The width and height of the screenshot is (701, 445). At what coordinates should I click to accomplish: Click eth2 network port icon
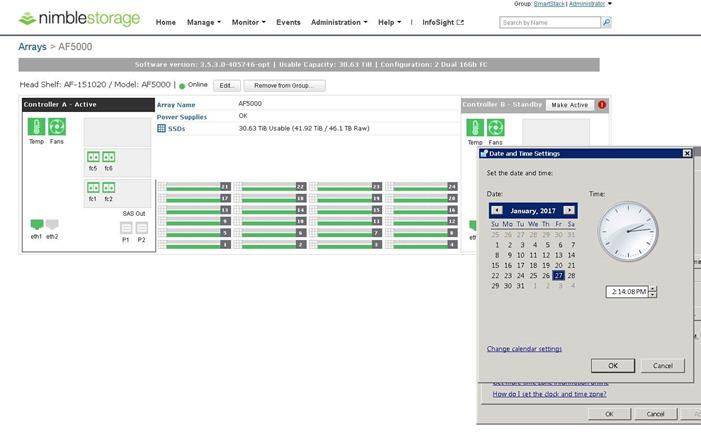[52, 224]
